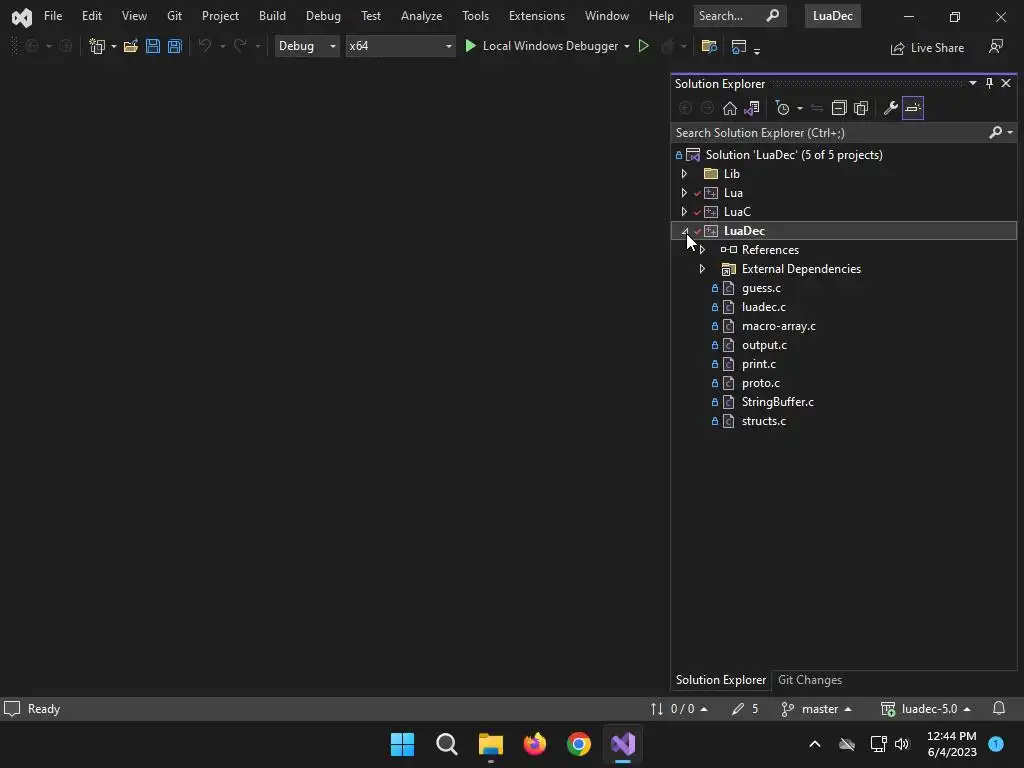This screenshot has height=768, width=1024.
Task: Open File Explorer from taskbar
Action: pyautogui.click(x=490, y=744)
